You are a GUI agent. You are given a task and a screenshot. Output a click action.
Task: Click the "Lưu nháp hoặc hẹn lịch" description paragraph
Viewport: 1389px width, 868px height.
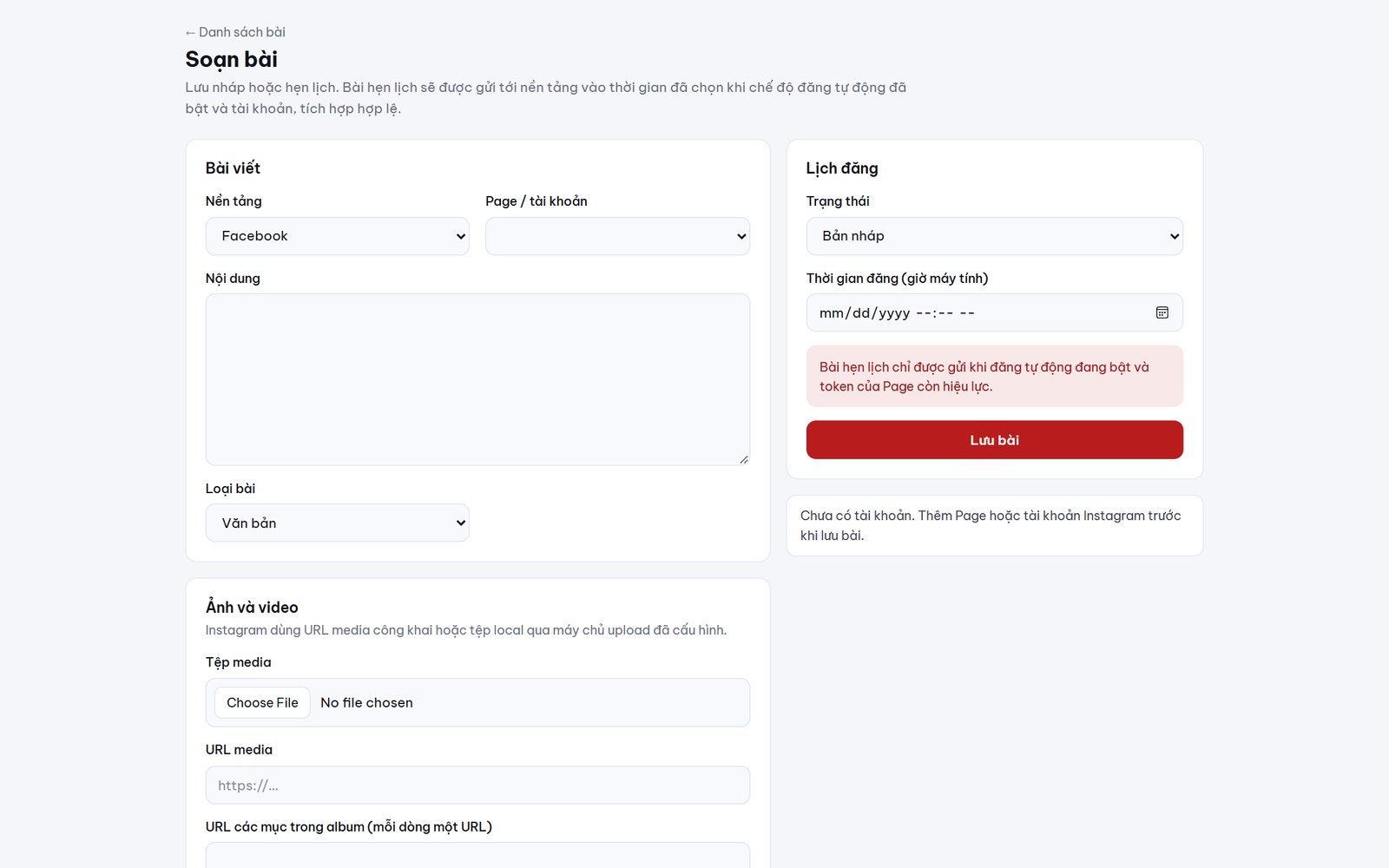546,98
